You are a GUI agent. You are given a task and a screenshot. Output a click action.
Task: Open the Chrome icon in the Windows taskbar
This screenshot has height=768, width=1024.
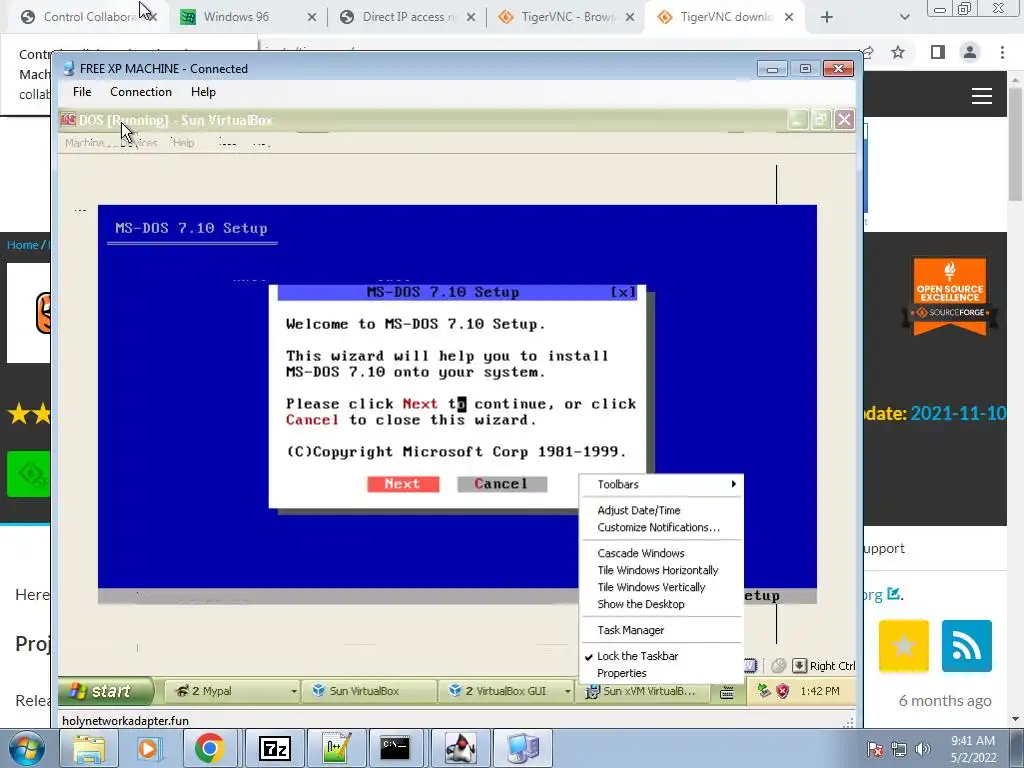(x=210, y=748)
